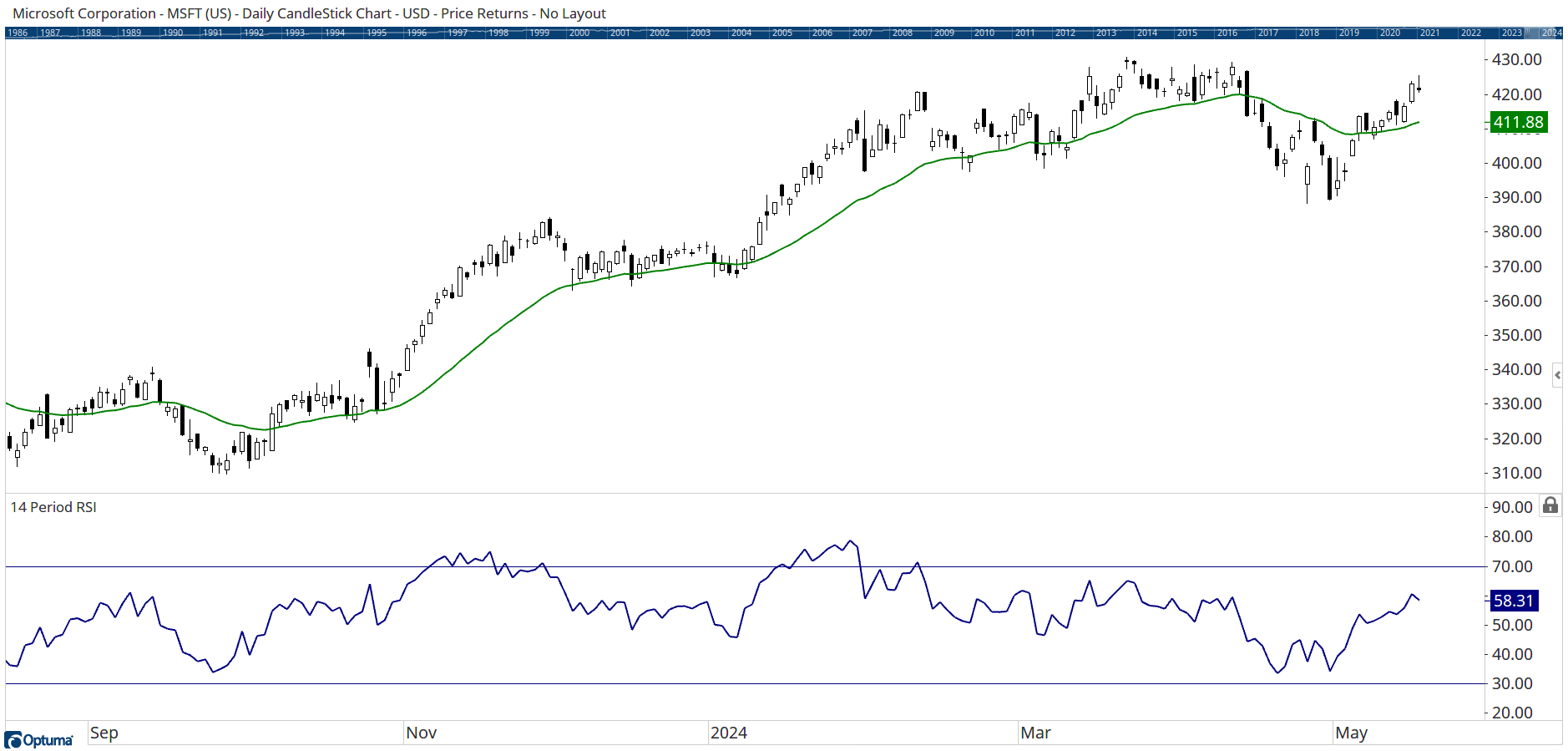Image resolution: width=1568 pixels, height=751 pixels.
Task: Jump to 1990 on the overview timeline
Action: point(173,33)
